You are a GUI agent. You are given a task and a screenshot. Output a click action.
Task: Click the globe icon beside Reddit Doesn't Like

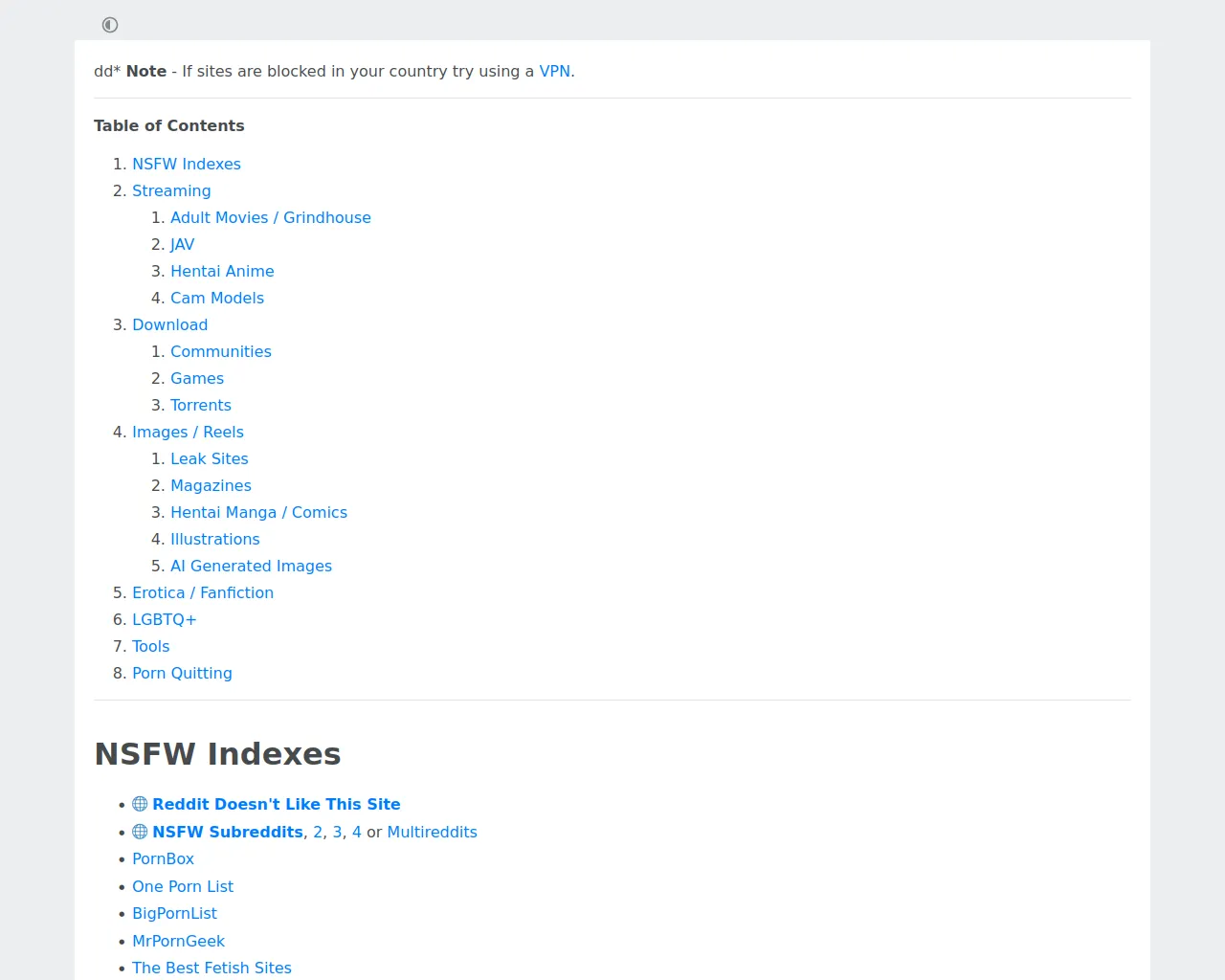pyautogui.click(x=140, y=804)
